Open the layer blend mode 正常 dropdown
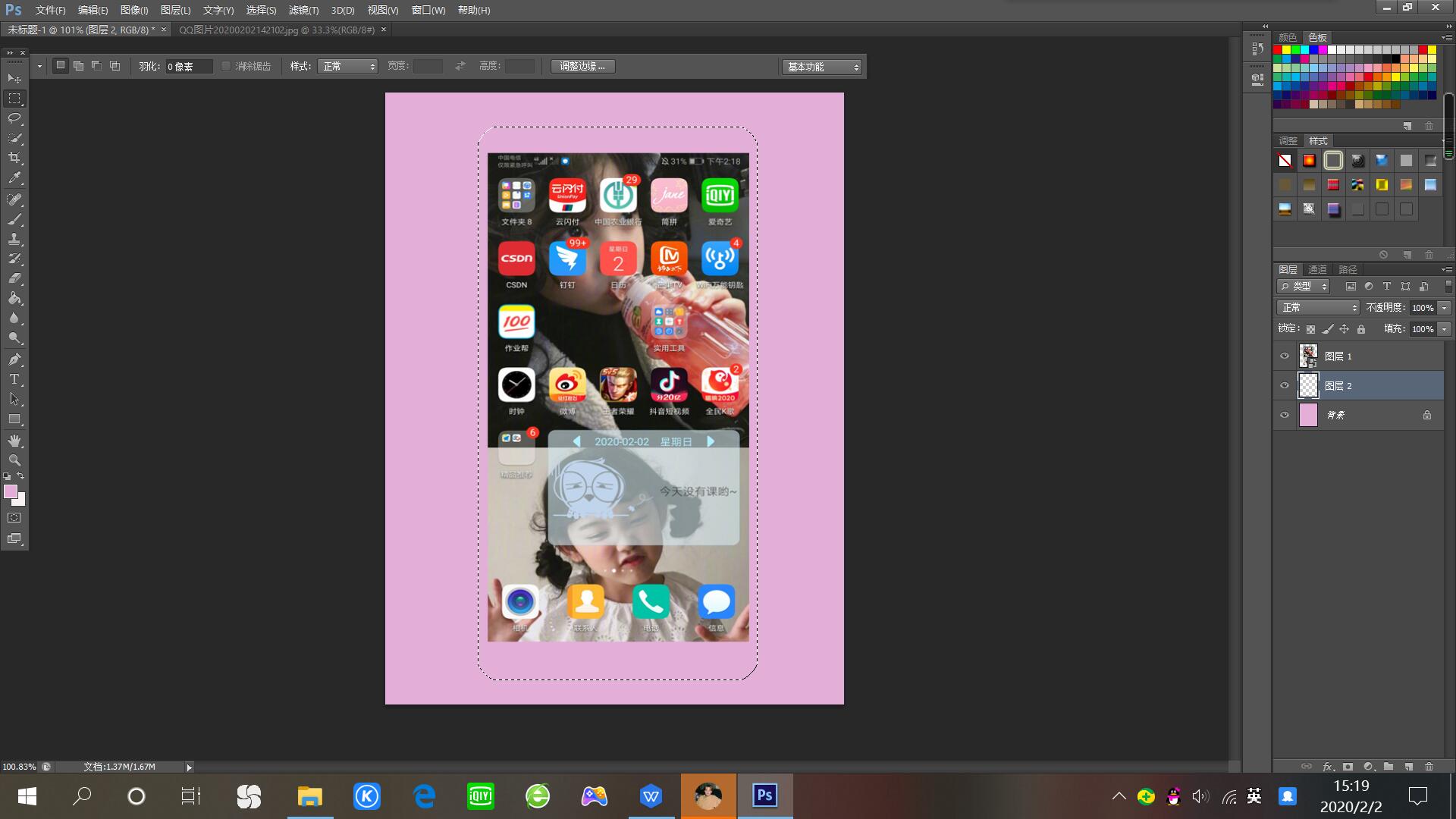The height and width of the screenshot is (819, 1456). (x=1319, y=307)
